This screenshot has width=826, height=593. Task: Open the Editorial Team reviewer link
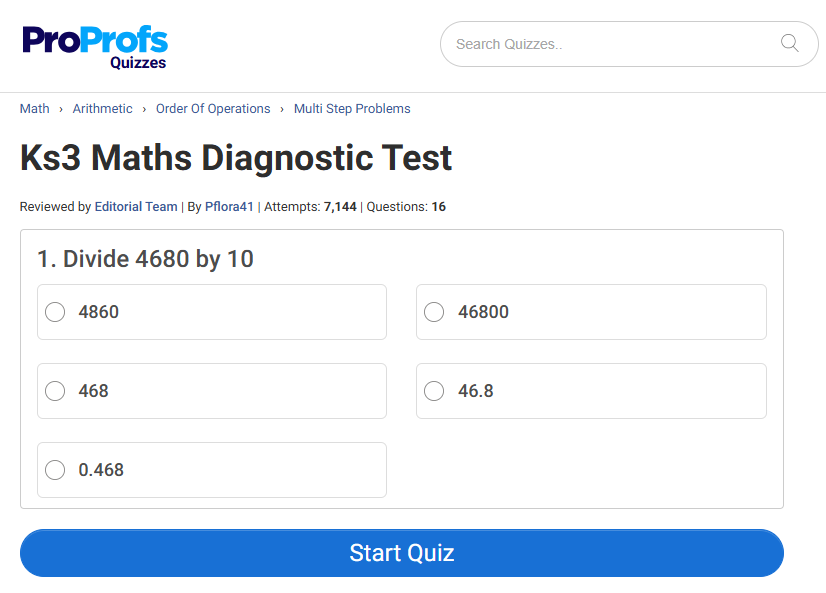point(136,207)
